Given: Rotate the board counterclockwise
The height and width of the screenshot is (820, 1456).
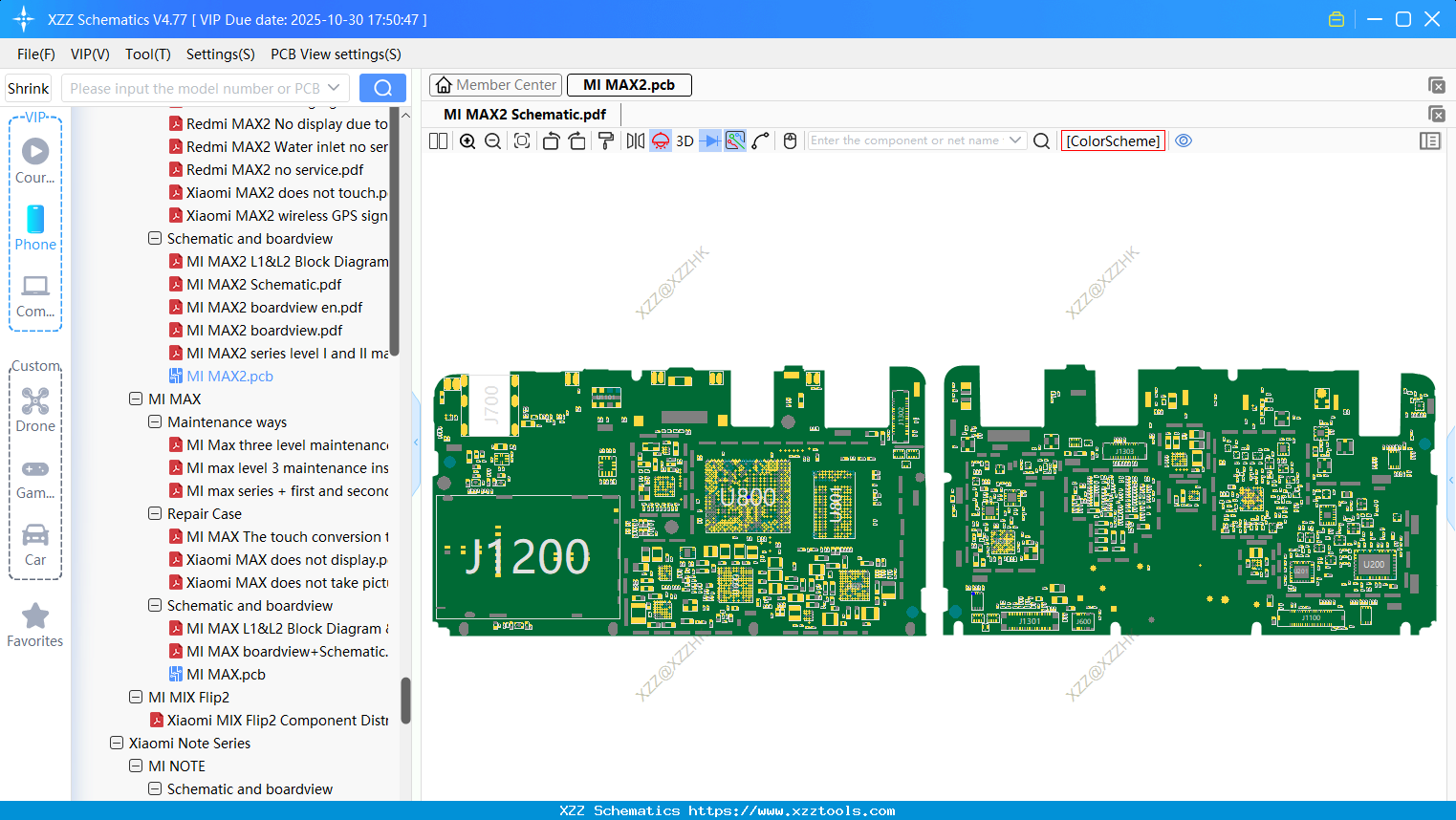Looking at the screenshot, I should (551, 141).
